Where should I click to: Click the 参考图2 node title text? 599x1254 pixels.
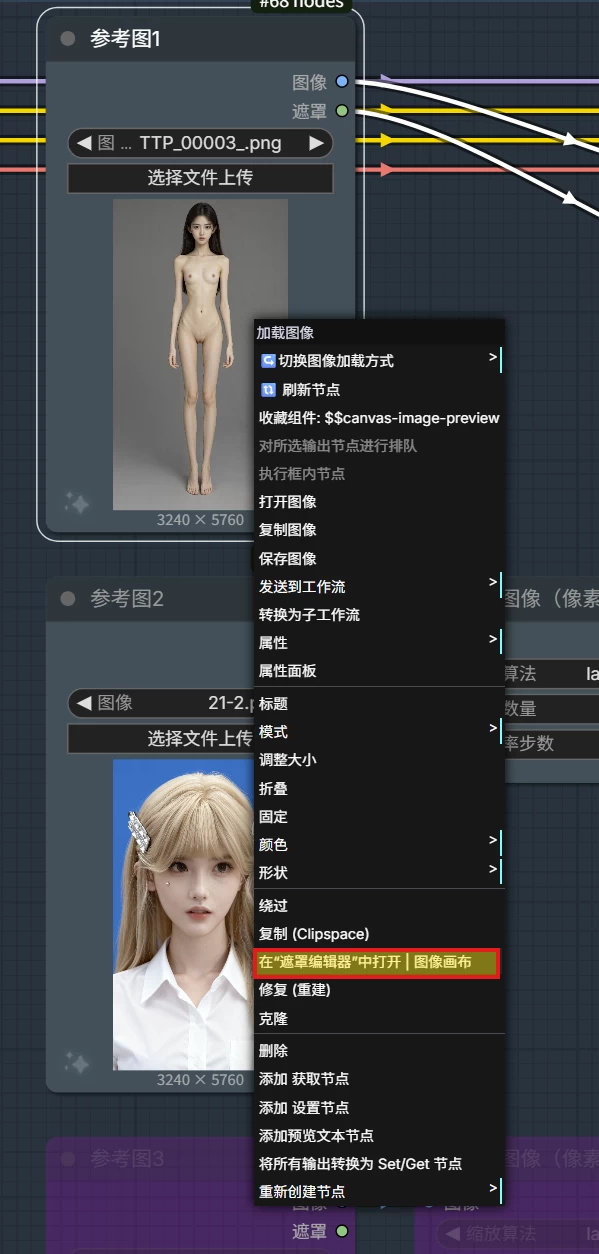[x=127, y=599]
